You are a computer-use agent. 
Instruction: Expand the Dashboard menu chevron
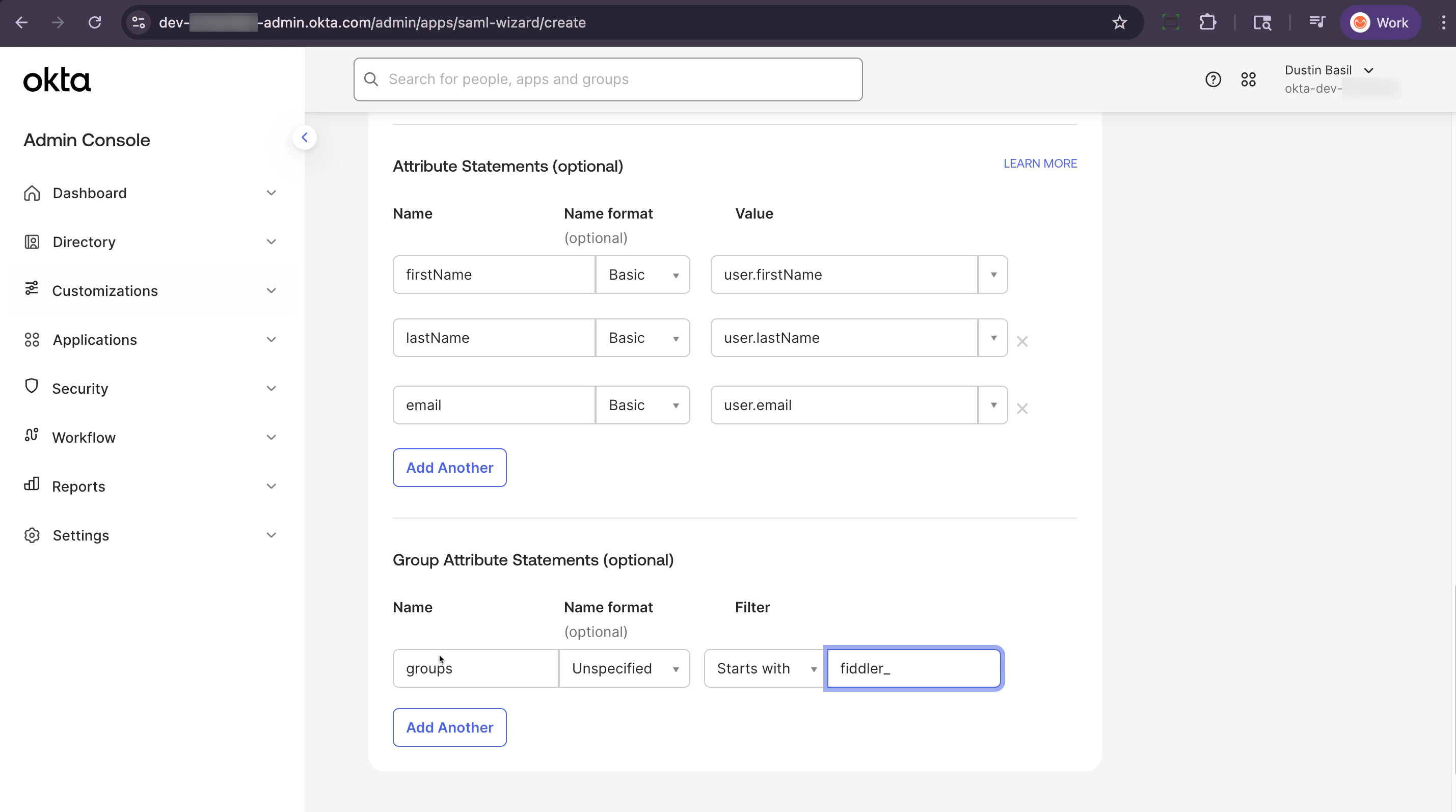[x=272, y=193]
